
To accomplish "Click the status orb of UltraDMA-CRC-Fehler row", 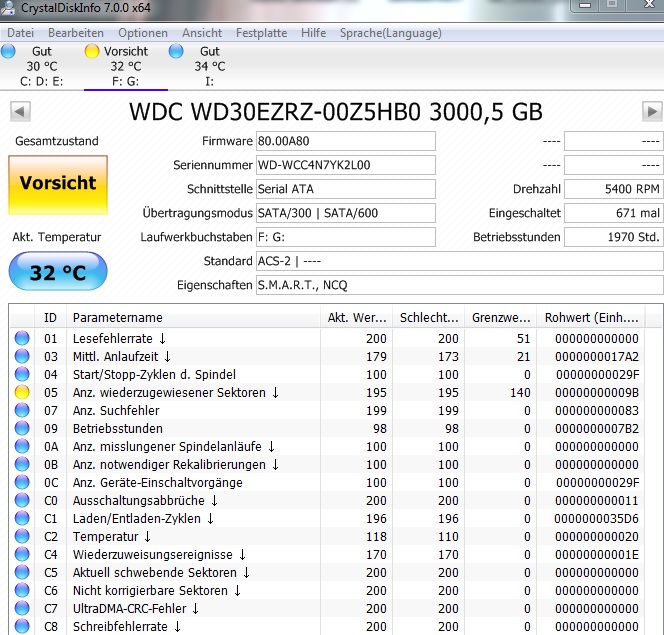I will [22, 608].
